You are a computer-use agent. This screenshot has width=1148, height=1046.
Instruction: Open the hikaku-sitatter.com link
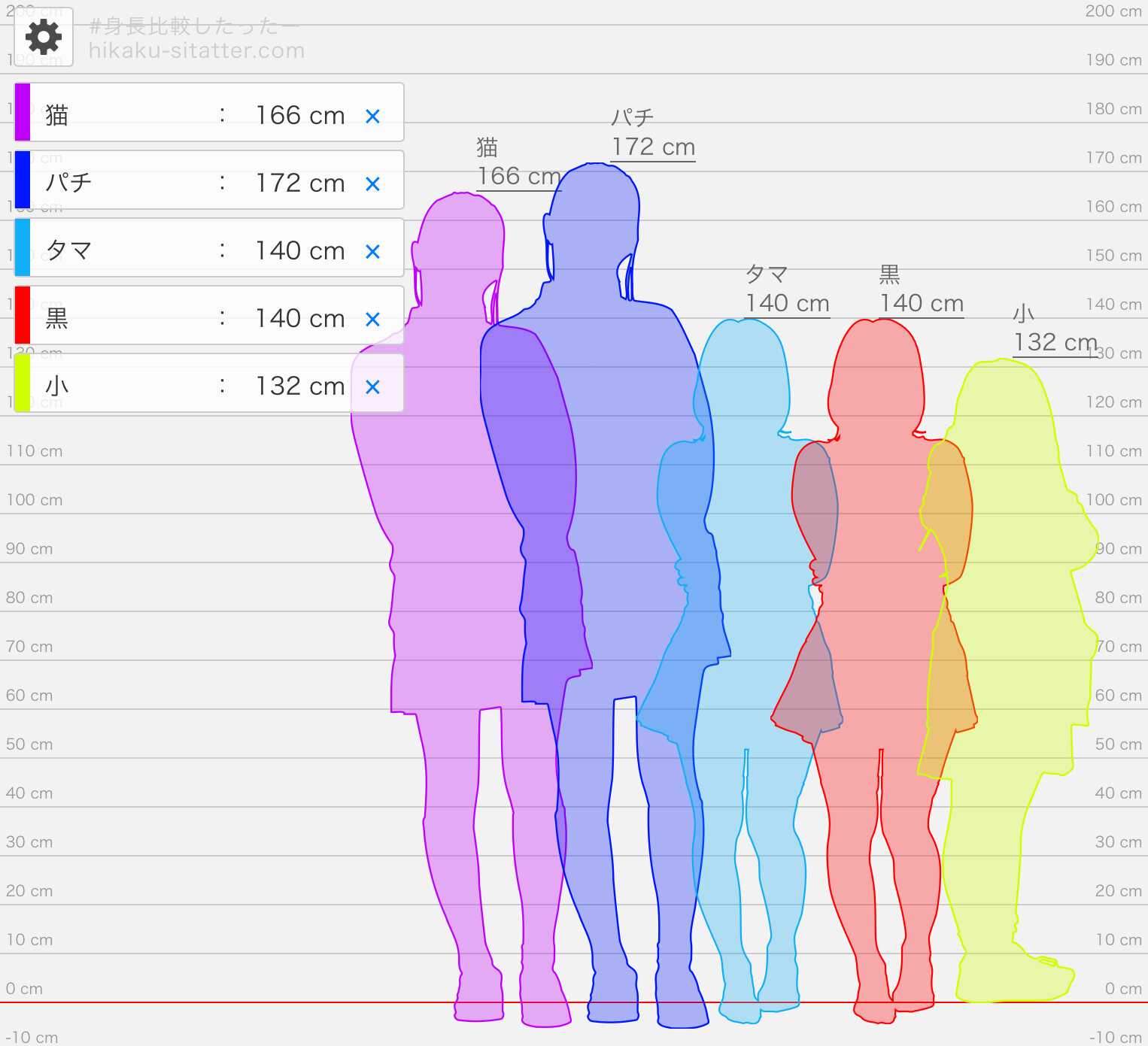pyautogui.click(x=196, y=50)
